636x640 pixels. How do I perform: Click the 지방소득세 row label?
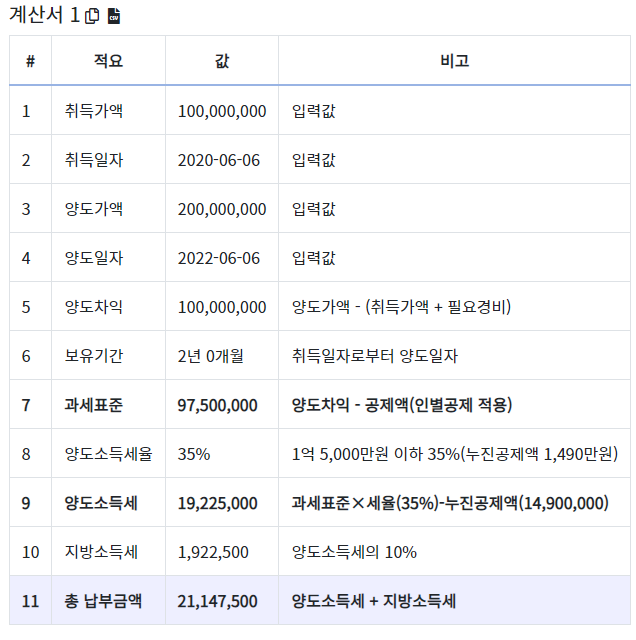[101, 552]
